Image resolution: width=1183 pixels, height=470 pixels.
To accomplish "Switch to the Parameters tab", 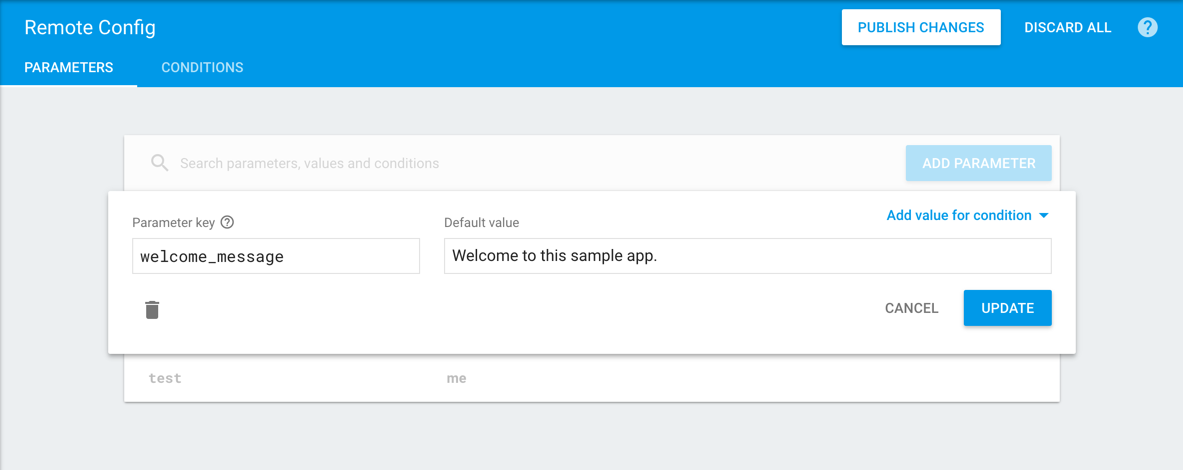I will point(69,68).
